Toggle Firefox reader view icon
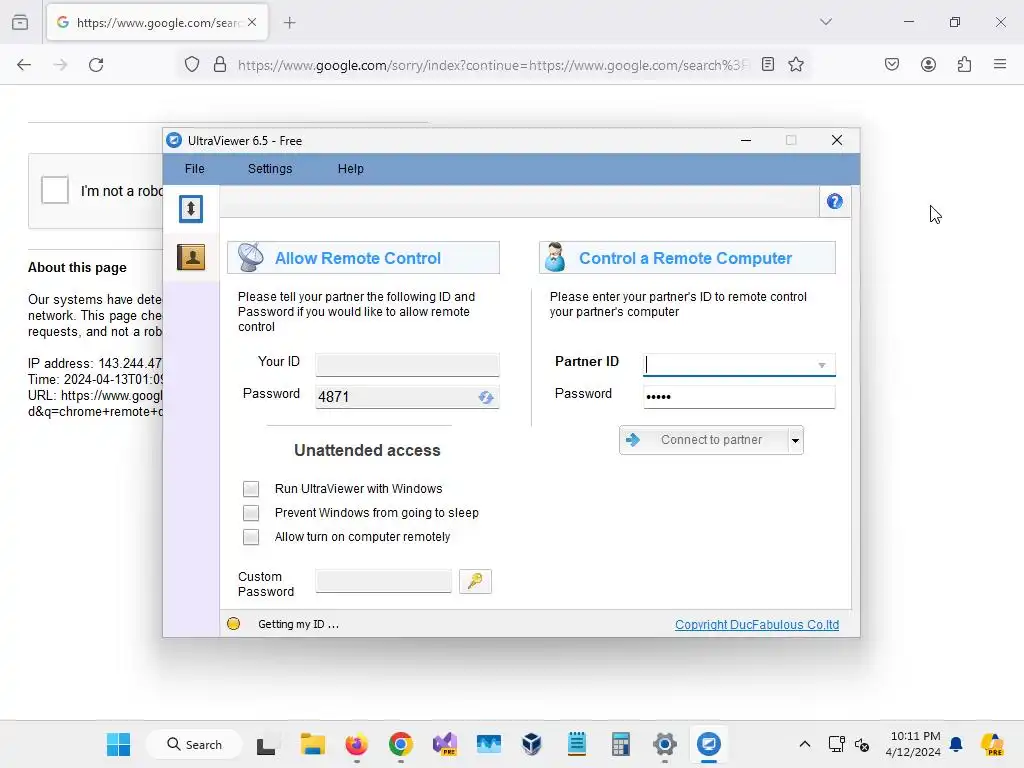 (x=768, y=65)
